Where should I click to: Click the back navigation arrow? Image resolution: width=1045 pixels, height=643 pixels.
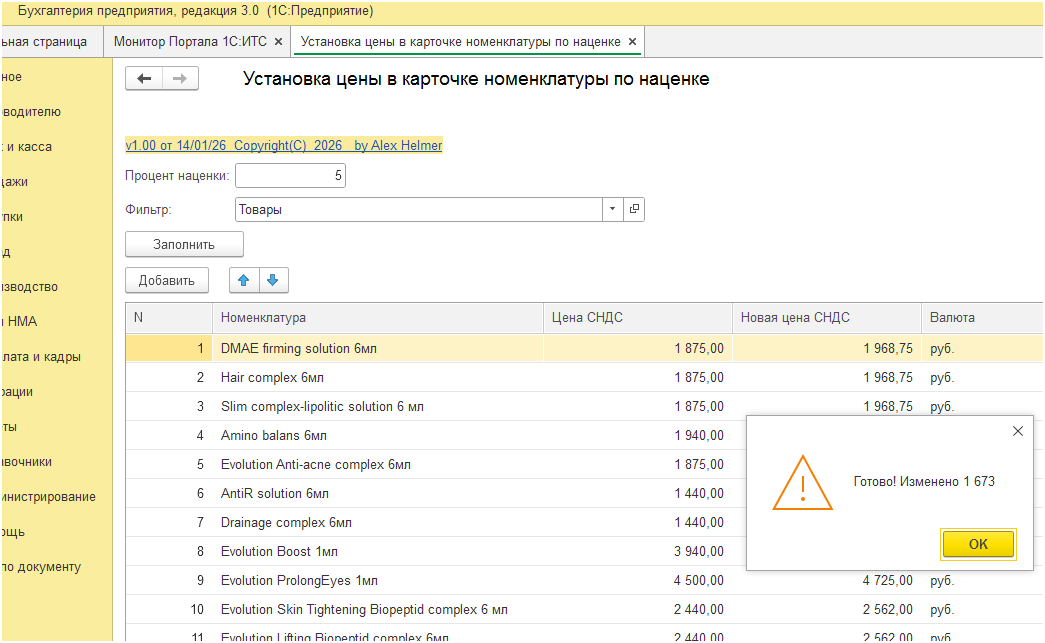click(144, 79)
